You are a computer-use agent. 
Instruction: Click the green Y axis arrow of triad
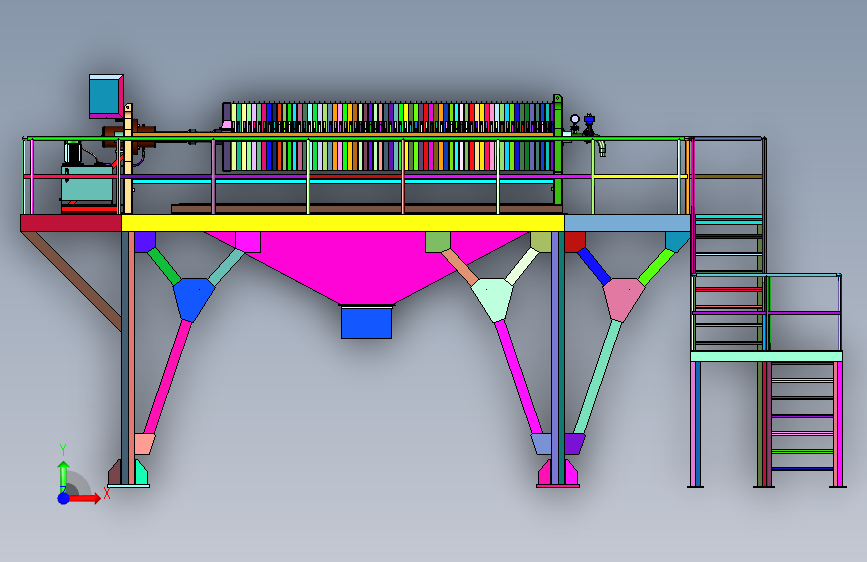[x=64, y=476]
